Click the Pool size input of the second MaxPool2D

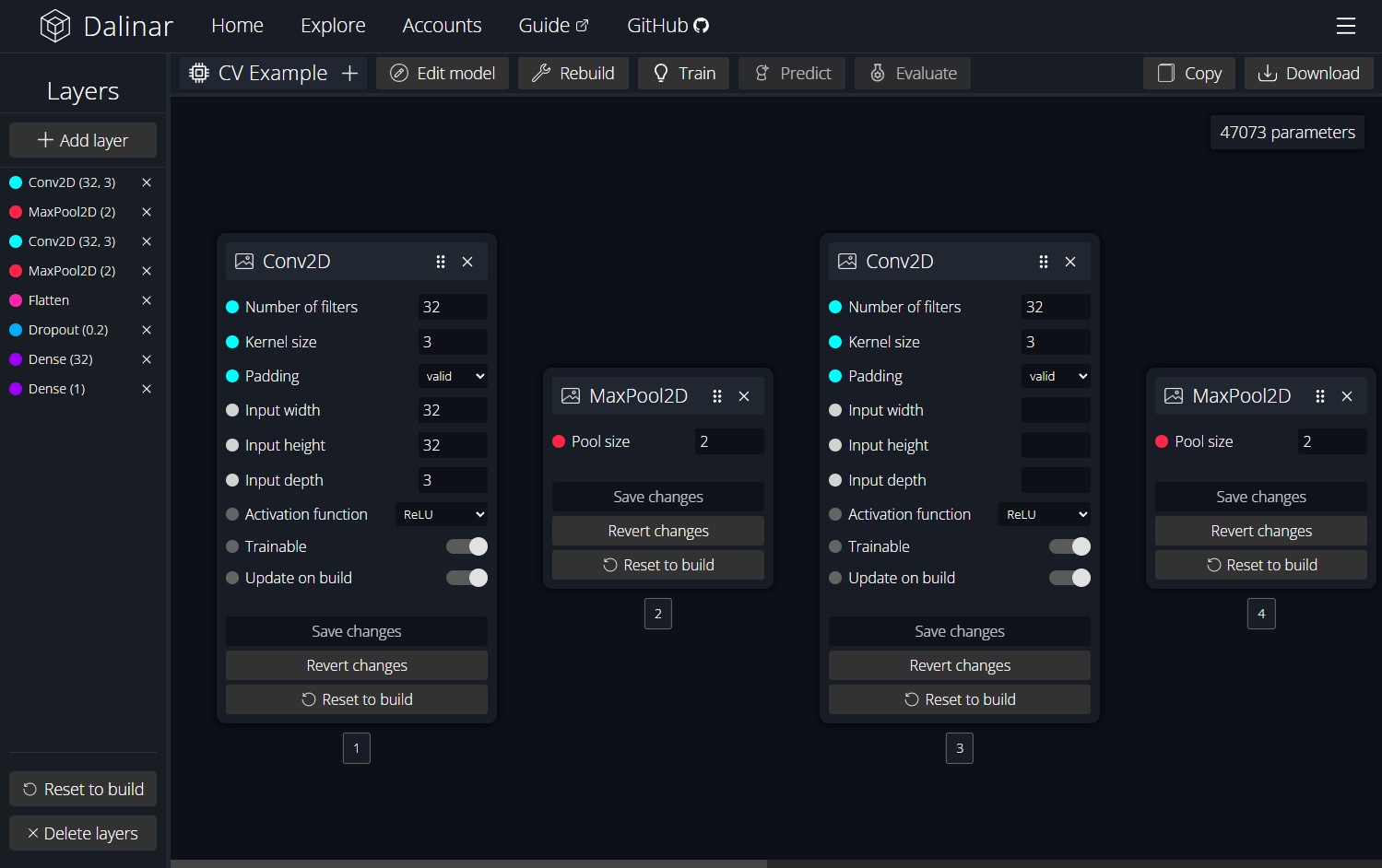(x=1331, y=441)
